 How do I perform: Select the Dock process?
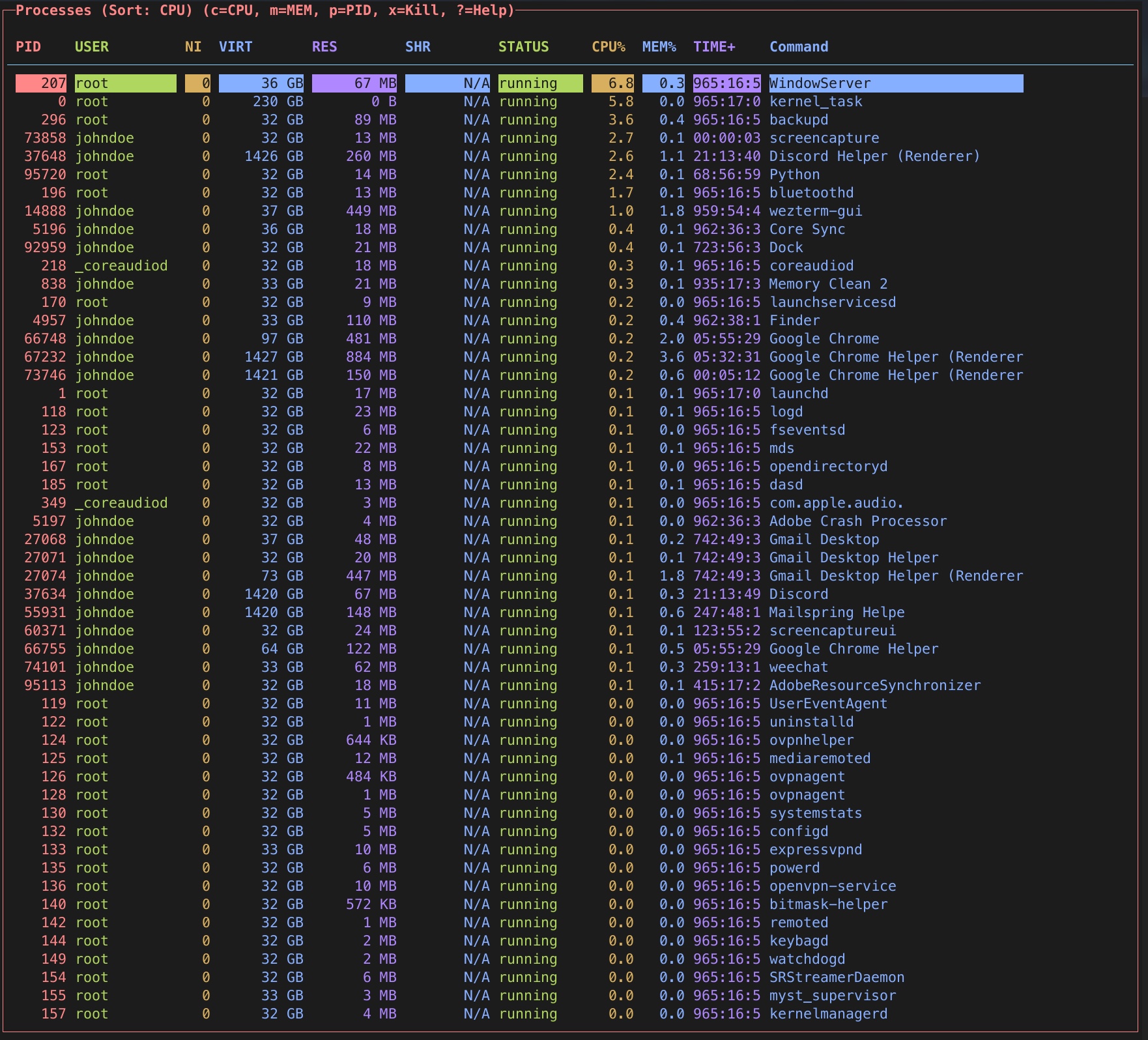coord(519,248)
